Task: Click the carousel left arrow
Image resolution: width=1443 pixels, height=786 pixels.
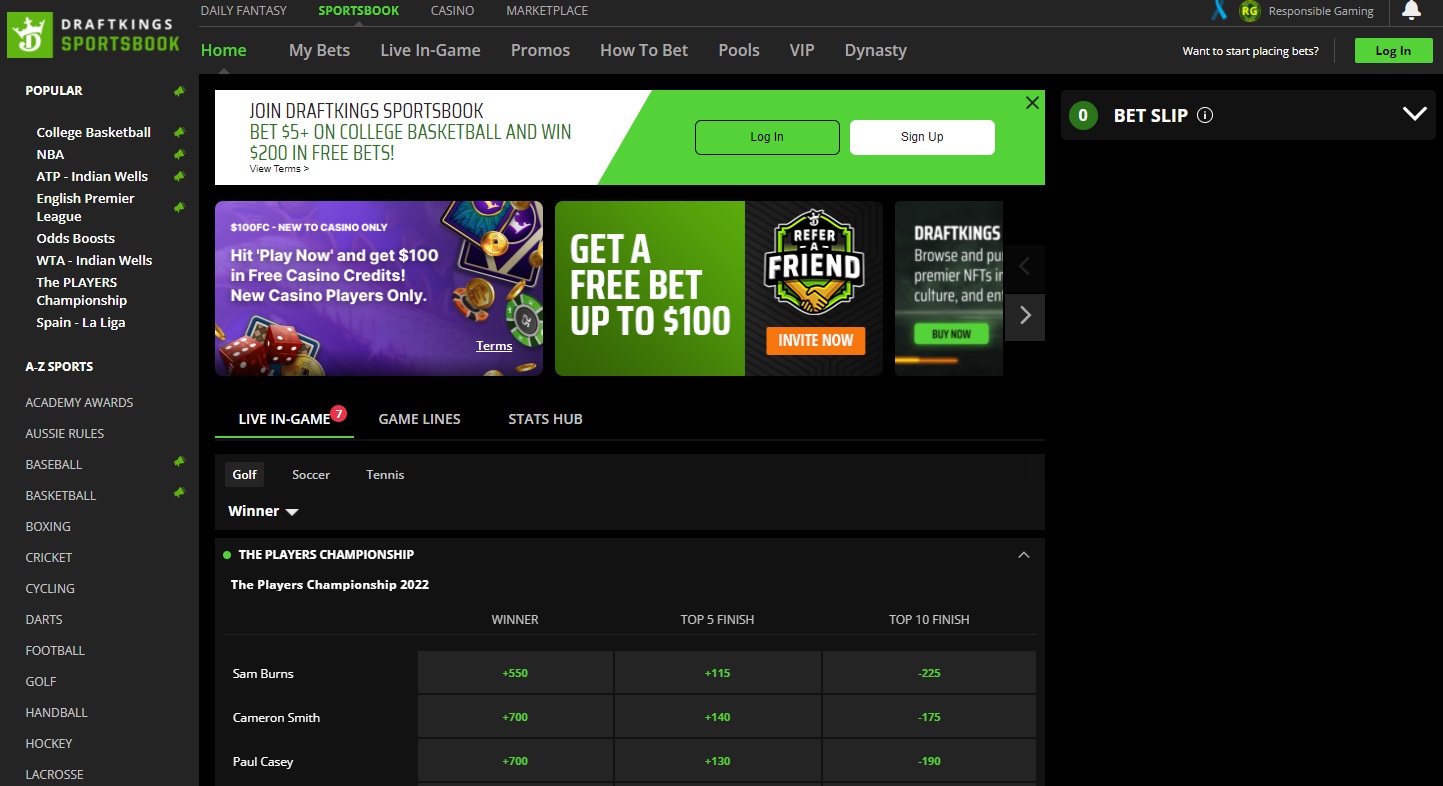Action: point(1024,267)
